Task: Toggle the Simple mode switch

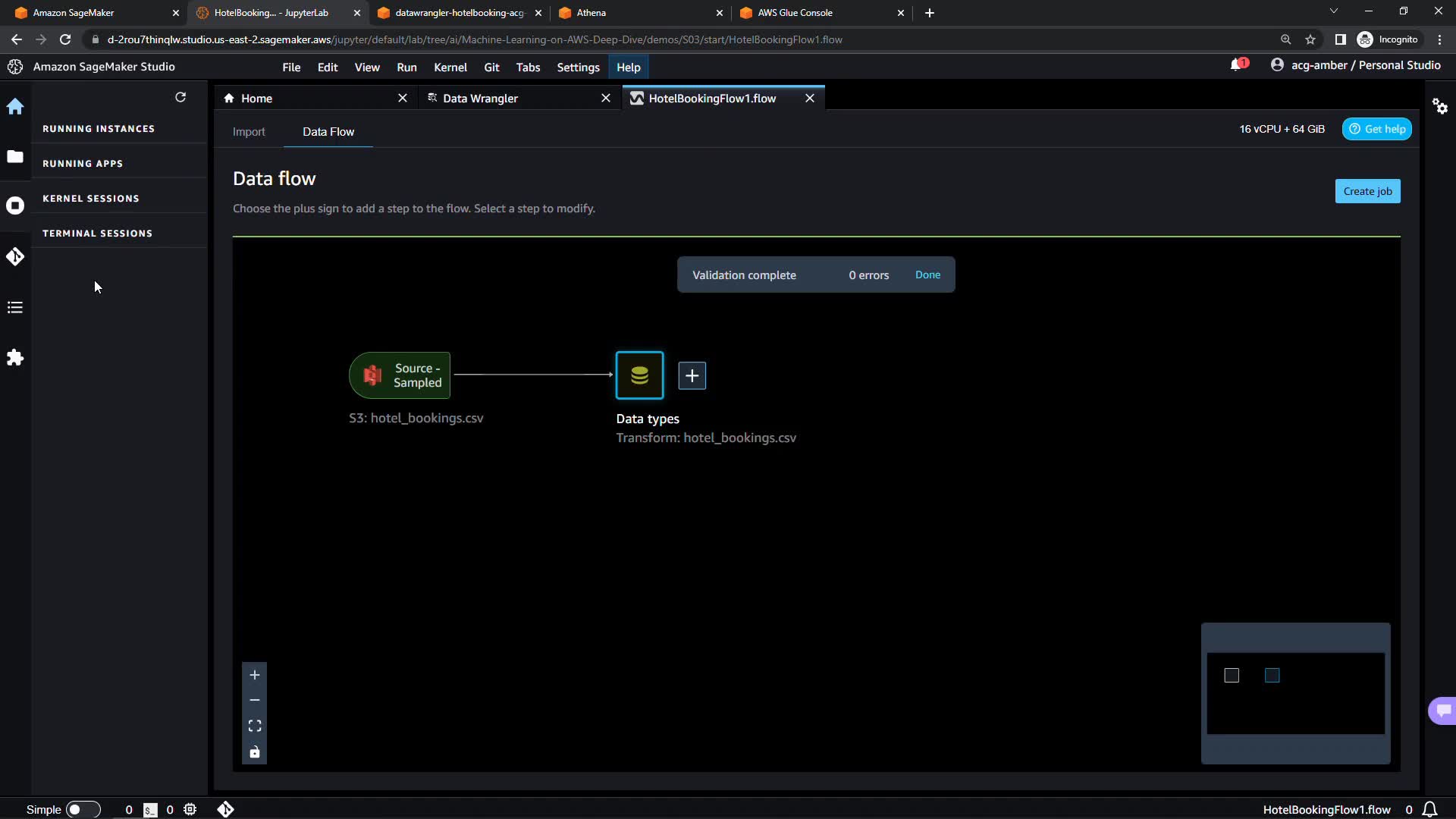Action: [83, 809]
